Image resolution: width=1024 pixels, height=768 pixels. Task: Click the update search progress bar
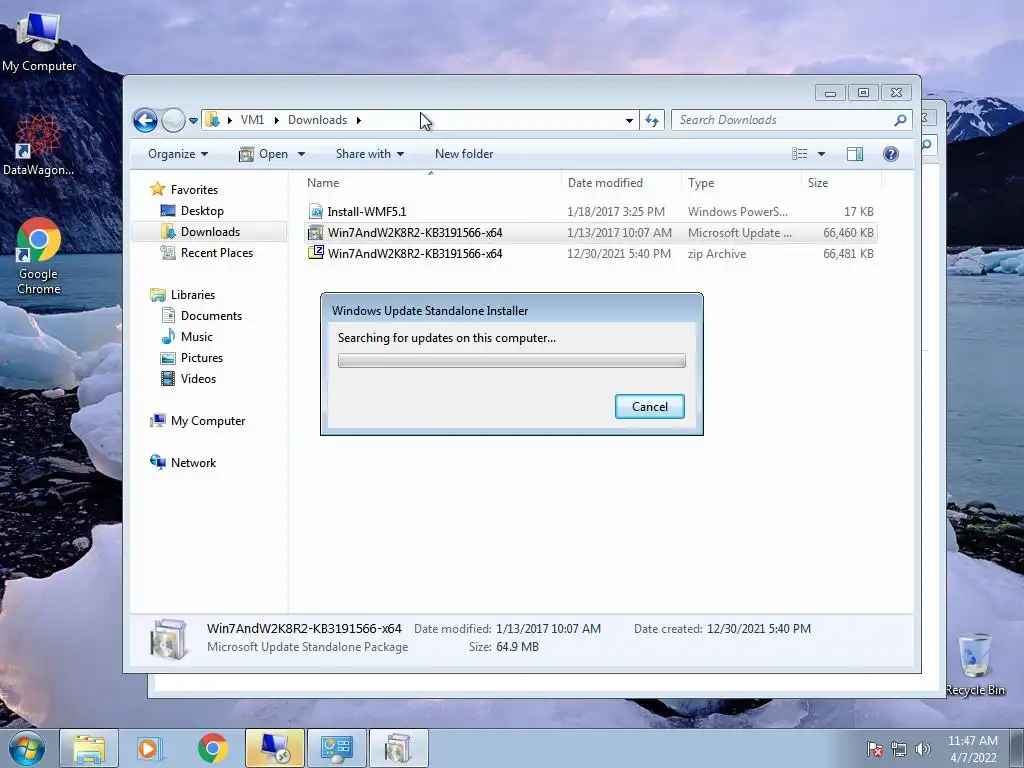(511, 360)
